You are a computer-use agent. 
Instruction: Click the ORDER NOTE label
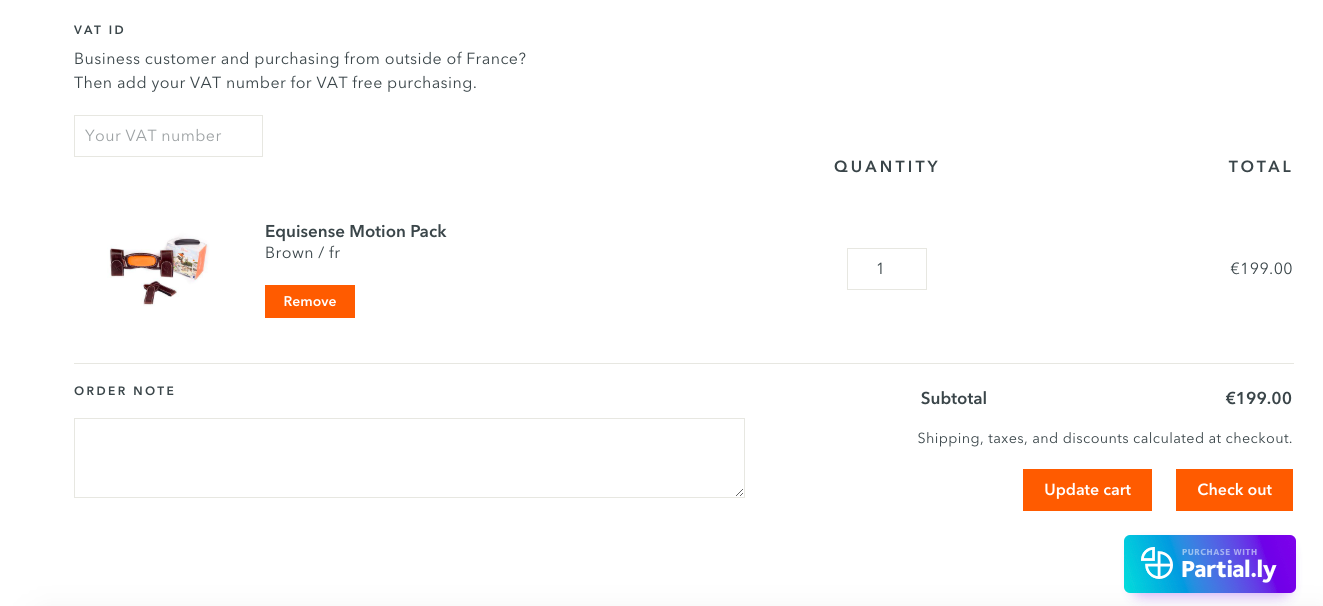click(125, 391)
